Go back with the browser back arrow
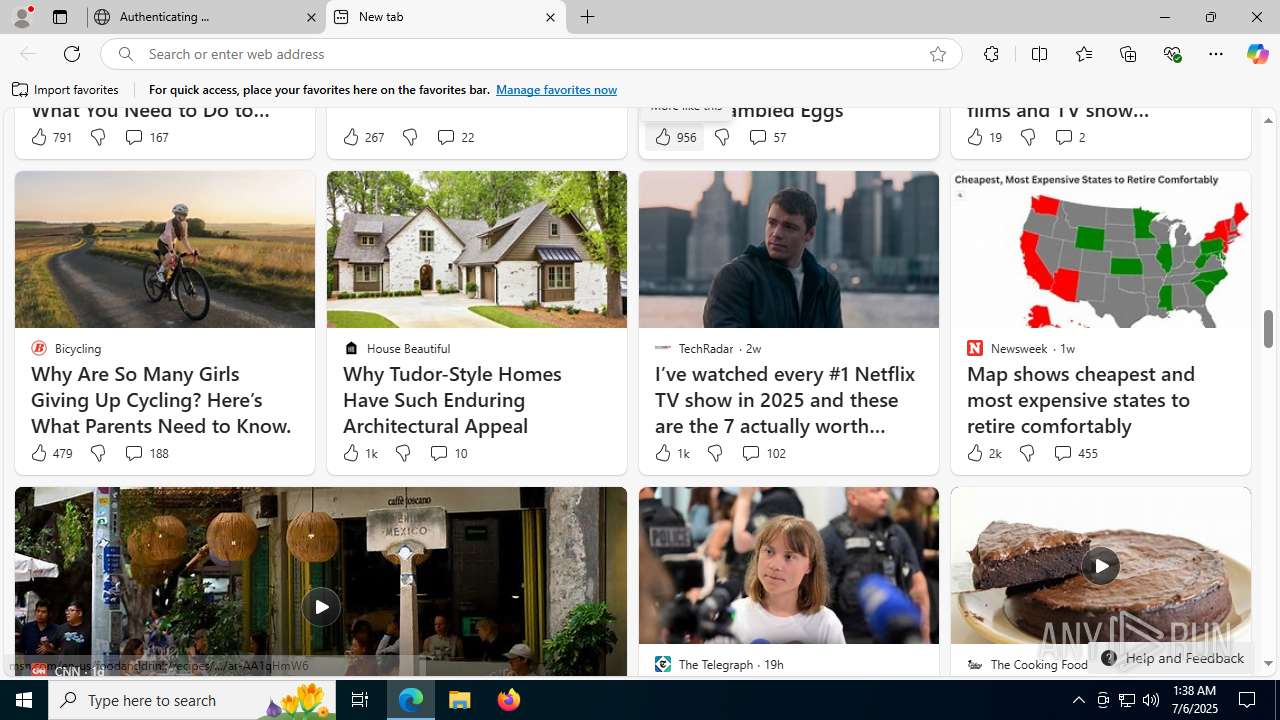The image size is (1280, 720). tap(28, 54)
